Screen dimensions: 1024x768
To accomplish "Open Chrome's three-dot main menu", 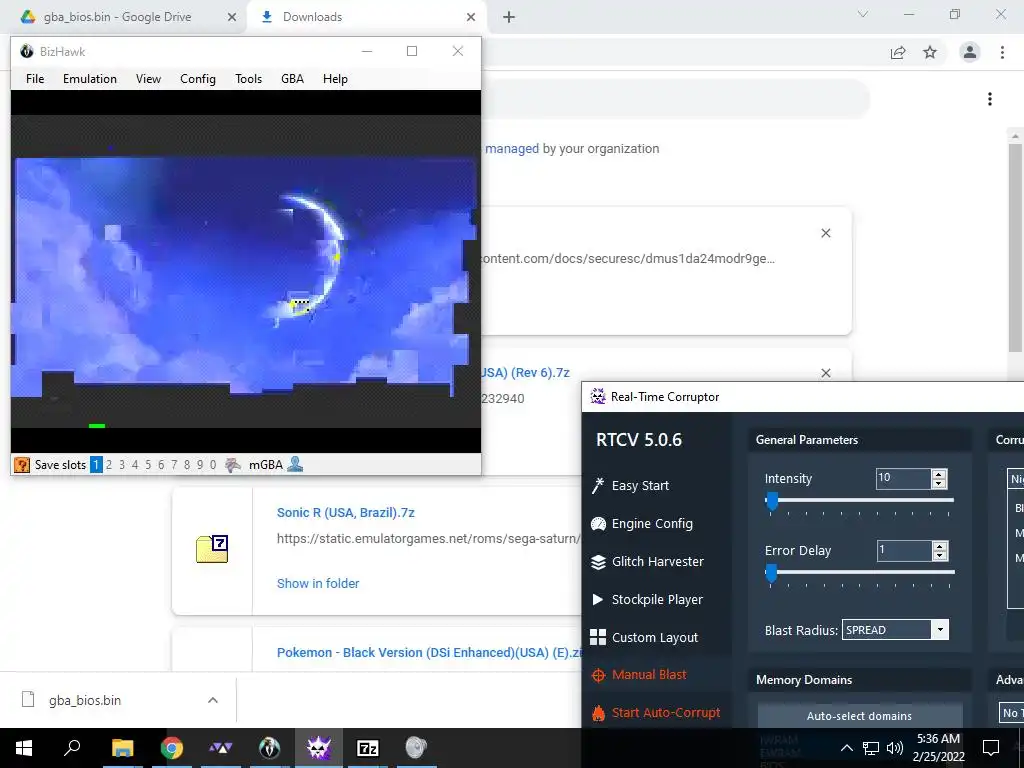I will coord(1002,52).
